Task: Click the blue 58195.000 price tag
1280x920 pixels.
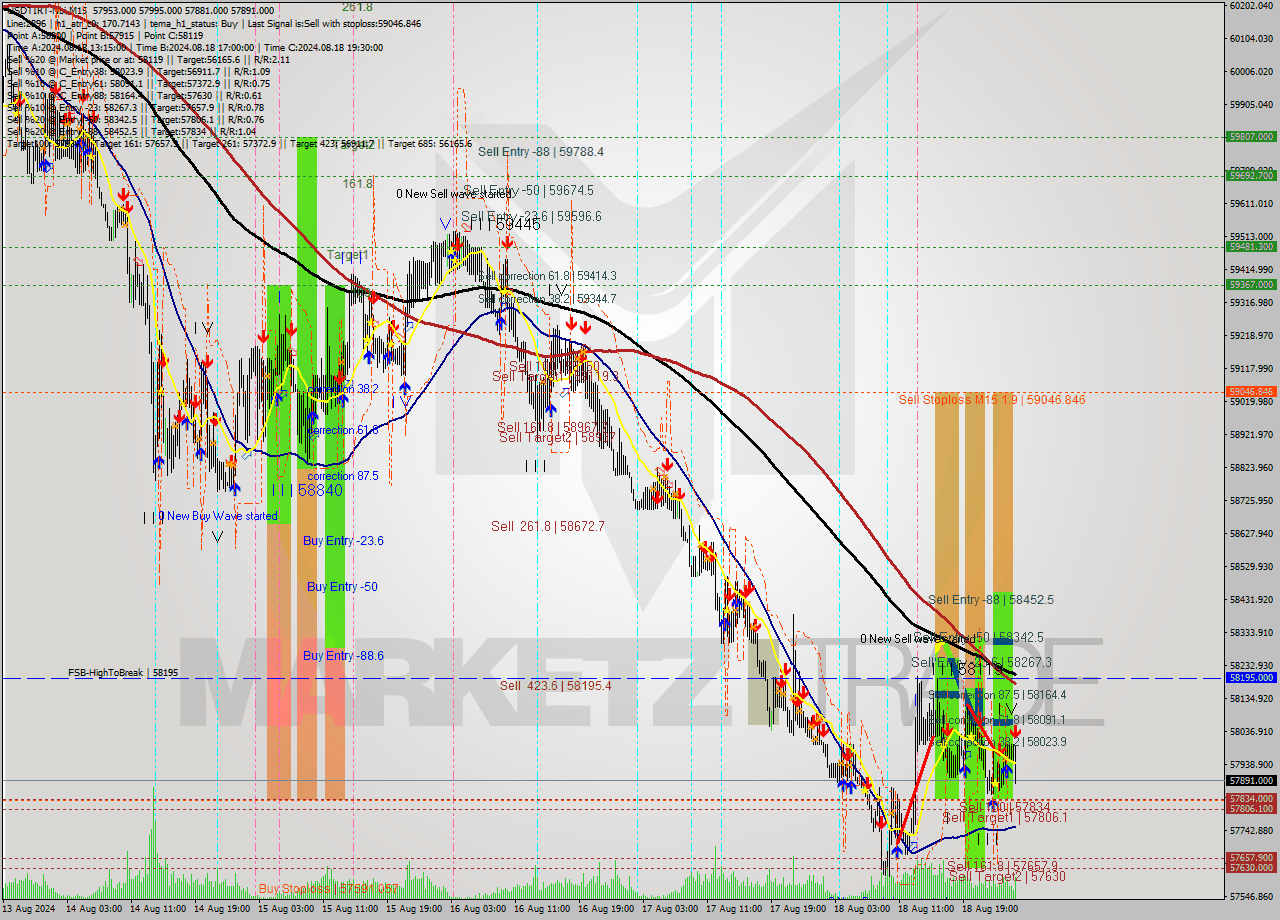Action: pyautogui.click(x=1251, y=678)
